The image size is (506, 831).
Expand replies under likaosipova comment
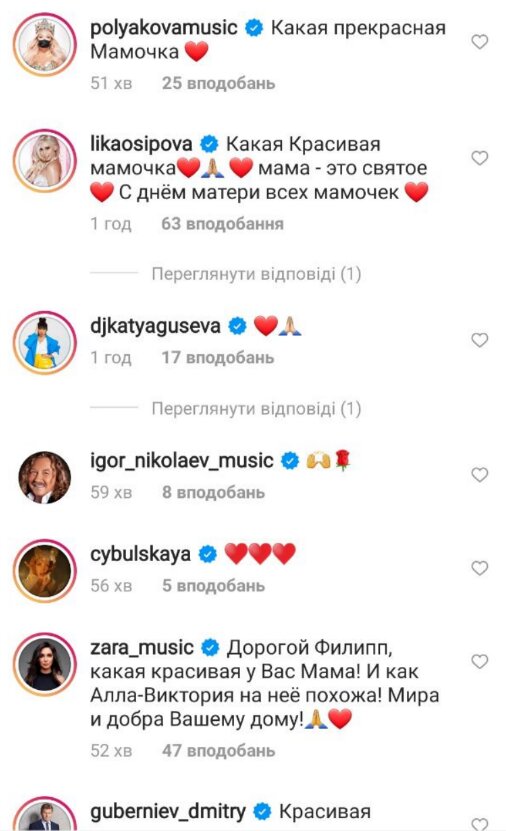256,274
